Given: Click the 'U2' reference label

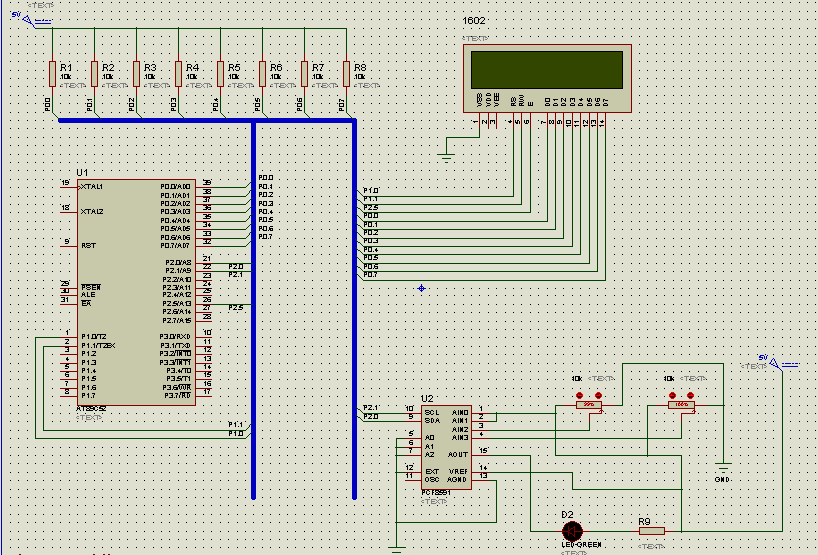Looking at the screenshot, I should click(427, 399).
